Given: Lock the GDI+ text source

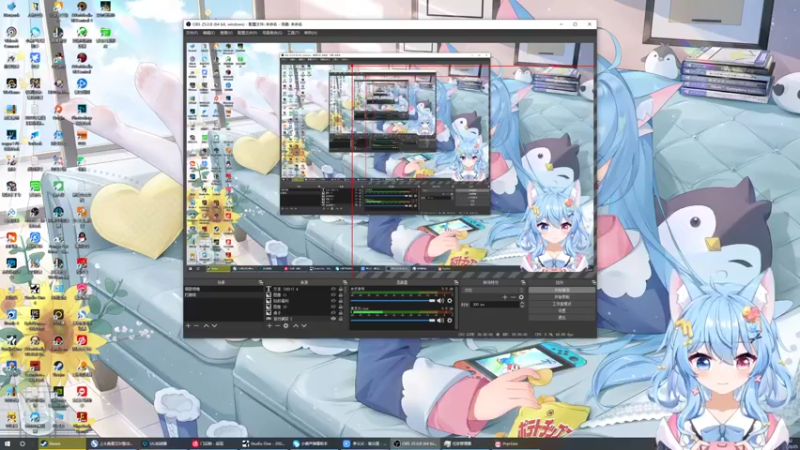Looking at the screenshot, I should [341, 289].
